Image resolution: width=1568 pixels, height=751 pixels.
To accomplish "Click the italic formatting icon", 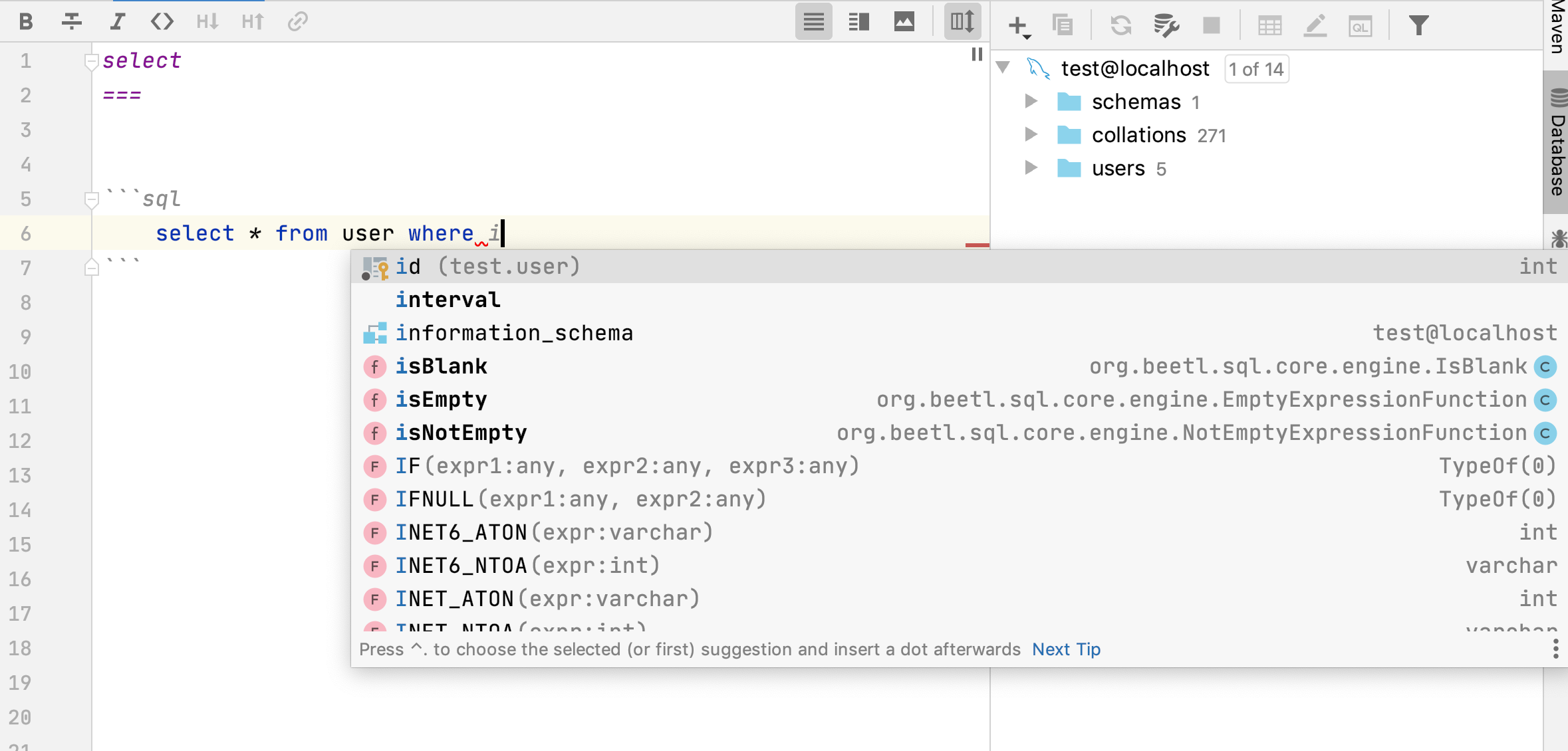I will (117, 22).
